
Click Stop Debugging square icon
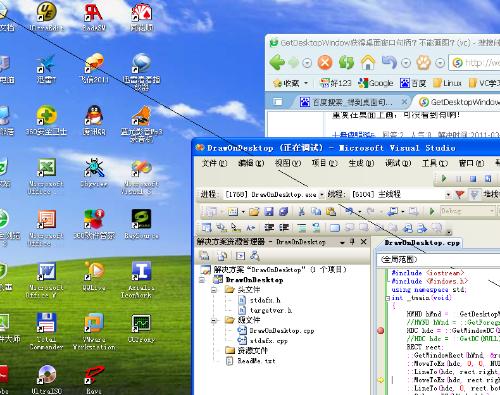[x=473, y=179]
